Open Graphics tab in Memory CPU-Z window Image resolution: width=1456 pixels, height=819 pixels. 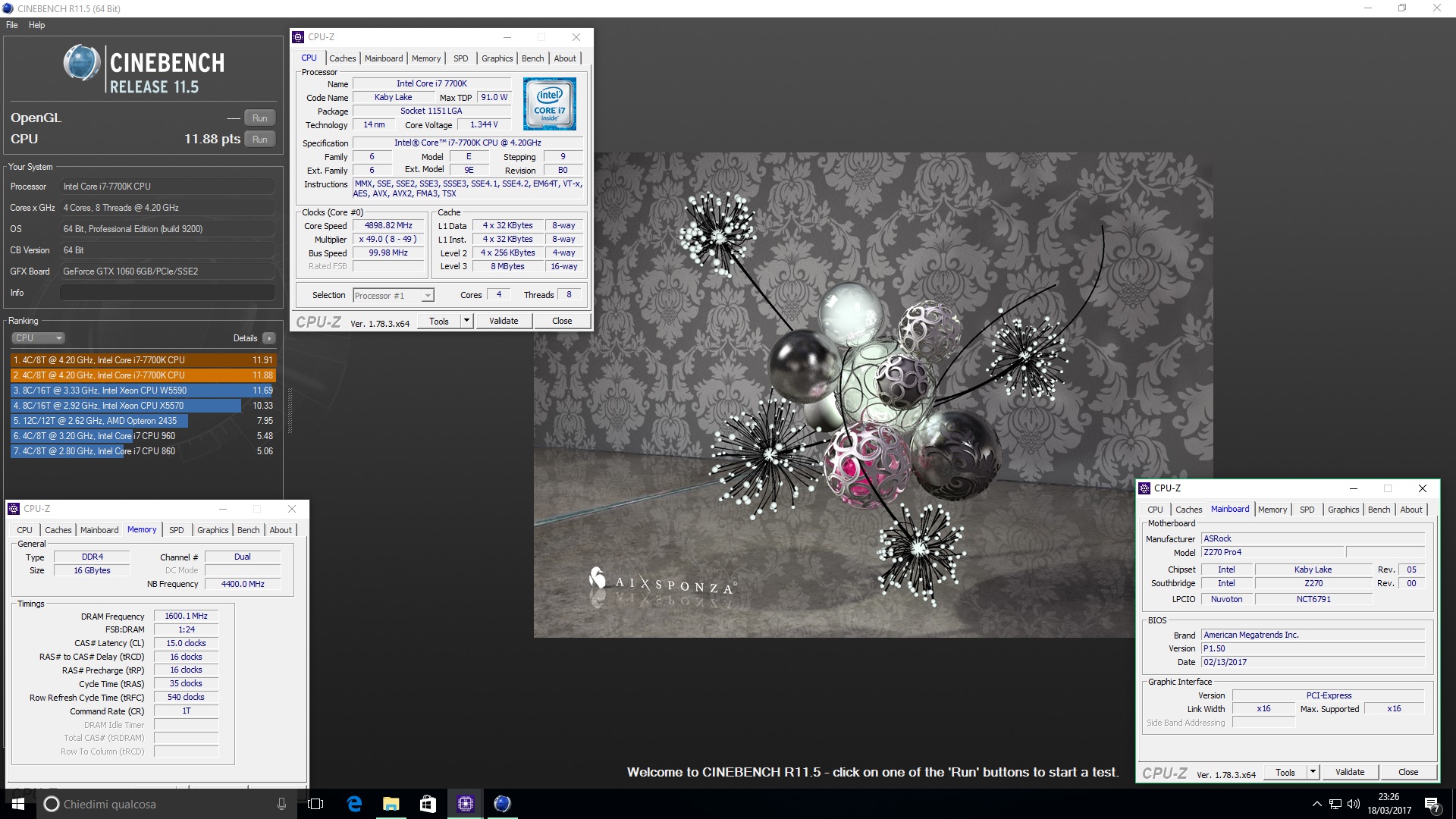click(213, 530)
